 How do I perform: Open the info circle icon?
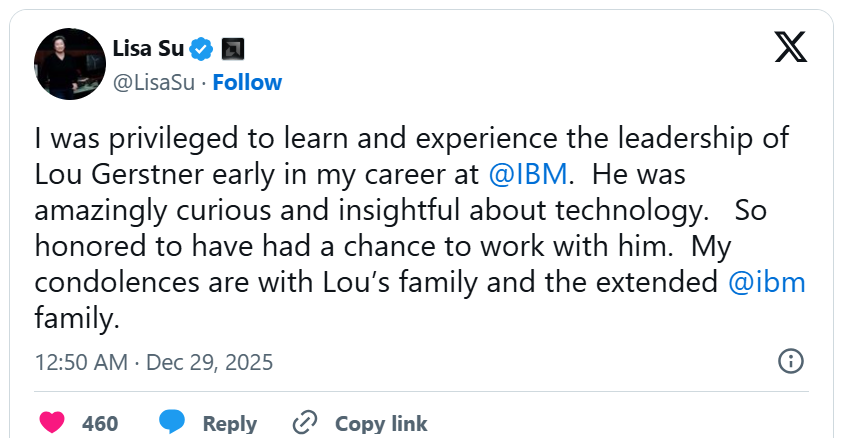pyautogui.click(x=790, y=361)
